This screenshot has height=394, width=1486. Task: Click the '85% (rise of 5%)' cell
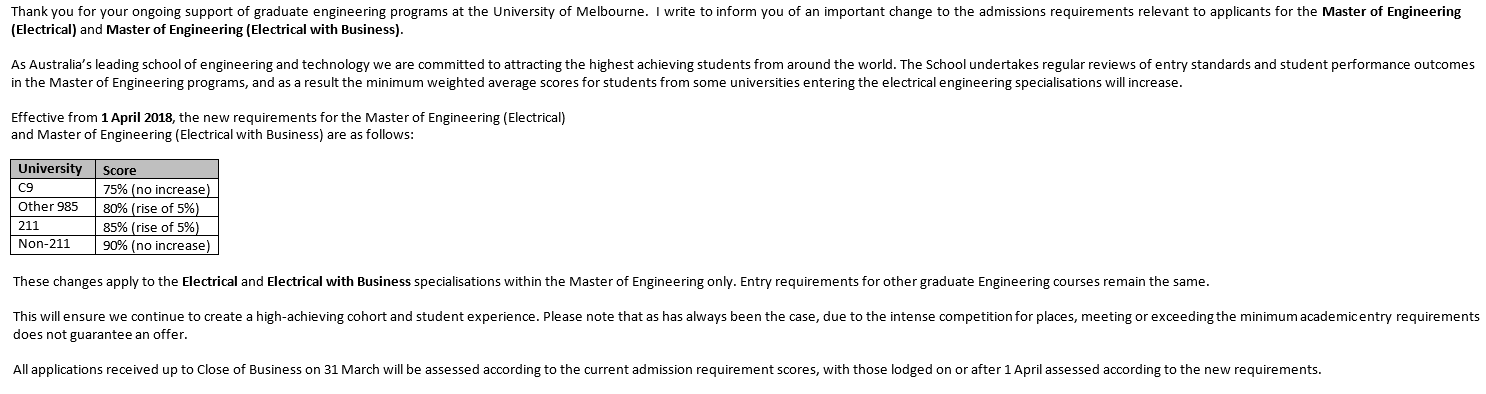click(157, 227)
